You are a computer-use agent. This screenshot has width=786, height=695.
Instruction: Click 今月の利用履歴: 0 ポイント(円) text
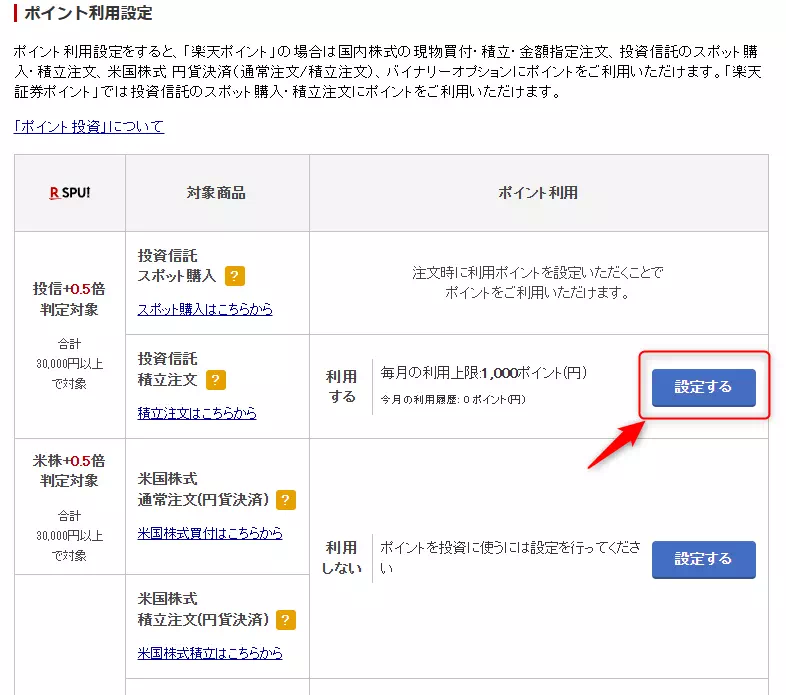click(453, 400)
